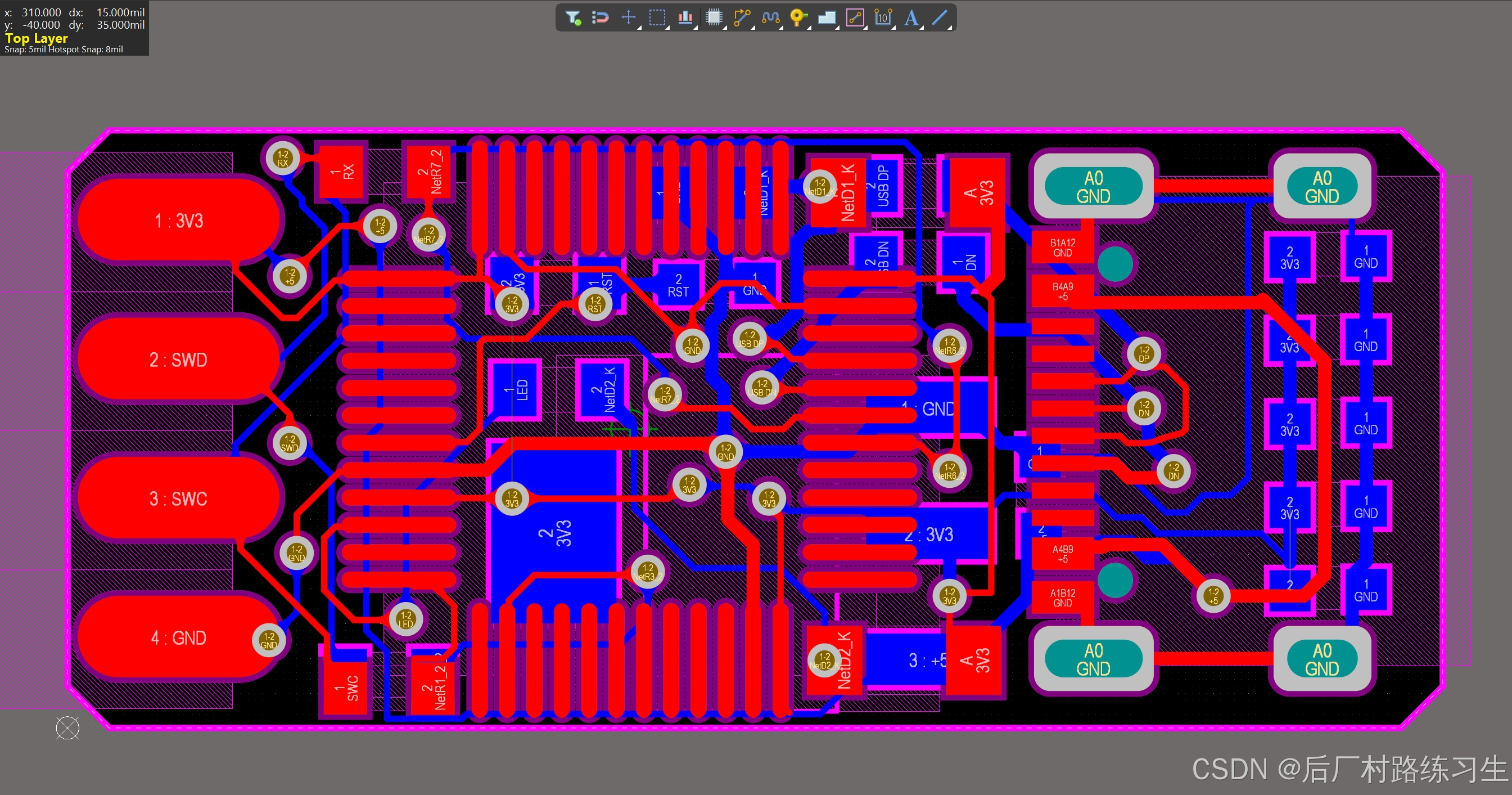Screen dimensions: 1512x795
Task: Click the place polygon pour icon
Action: point(827,17)
